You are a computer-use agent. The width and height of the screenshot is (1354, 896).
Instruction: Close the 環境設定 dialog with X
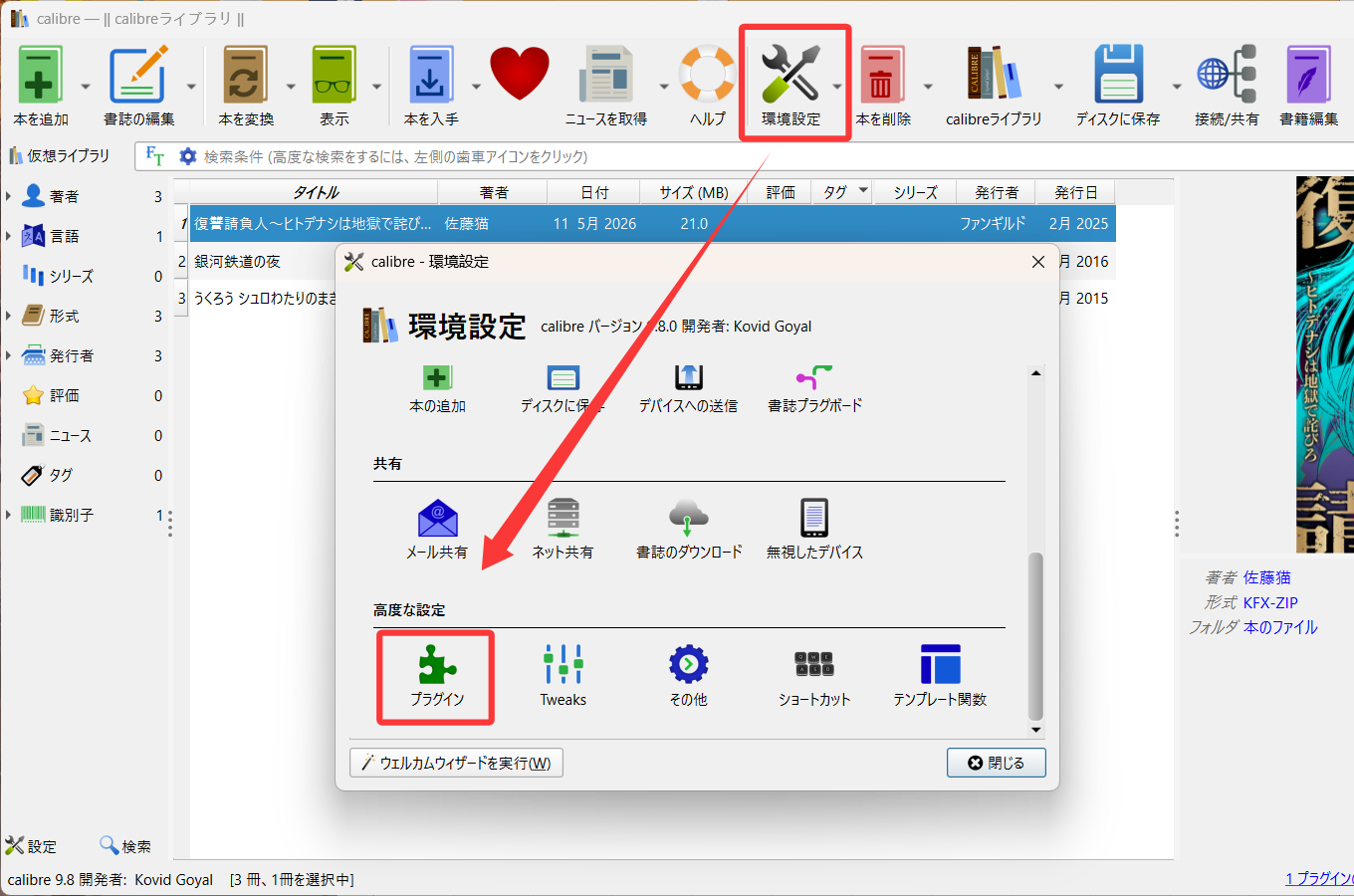(1038, 262)
